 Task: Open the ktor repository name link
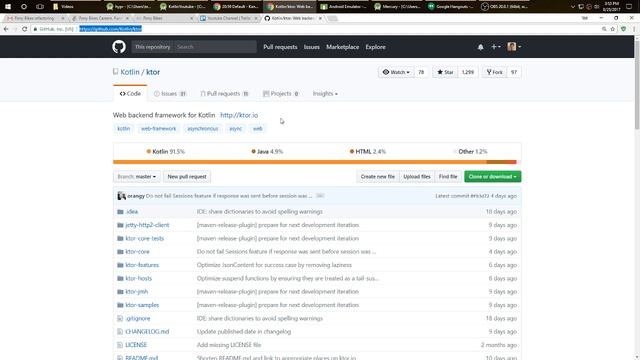click(153, 72)
